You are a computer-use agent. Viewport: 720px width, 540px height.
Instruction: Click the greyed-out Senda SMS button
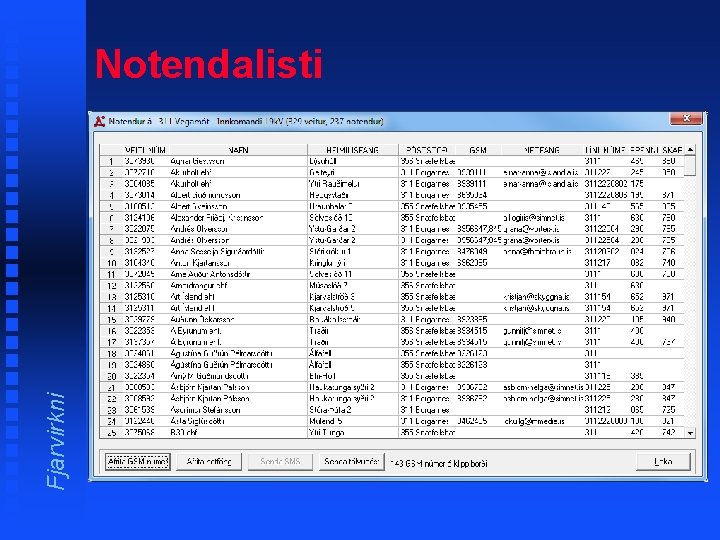coord(280,461)
